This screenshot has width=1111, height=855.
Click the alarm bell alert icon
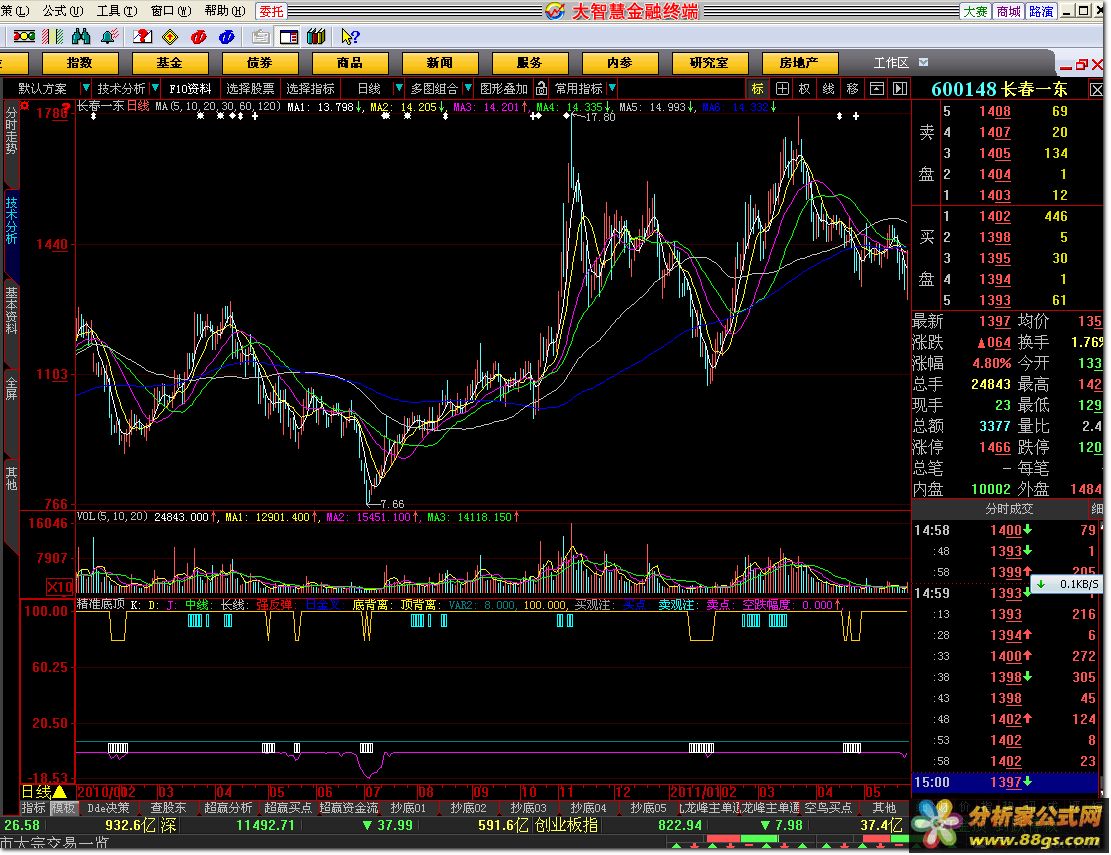109,36
